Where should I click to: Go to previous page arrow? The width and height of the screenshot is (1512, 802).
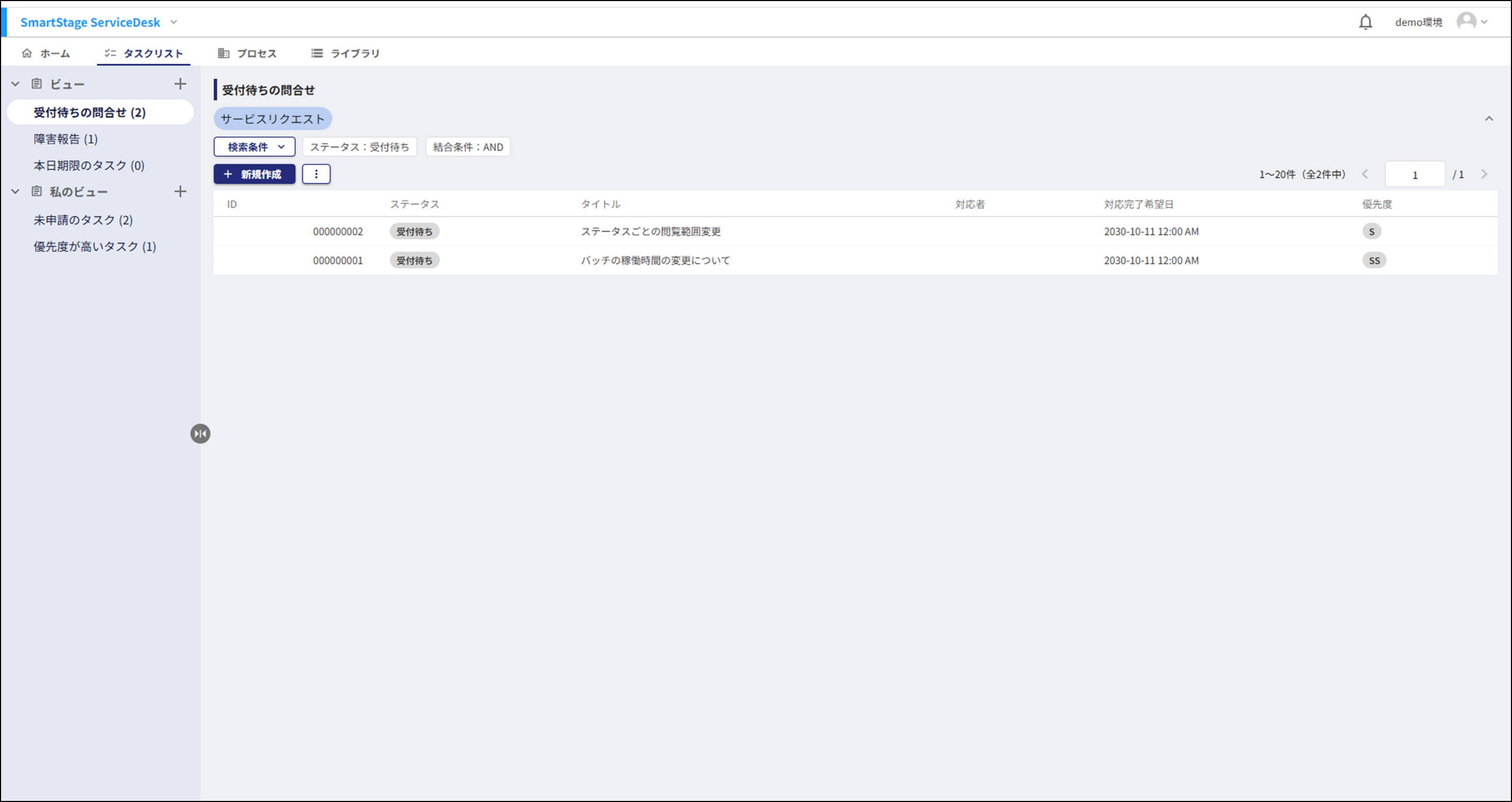[1365, 174]
